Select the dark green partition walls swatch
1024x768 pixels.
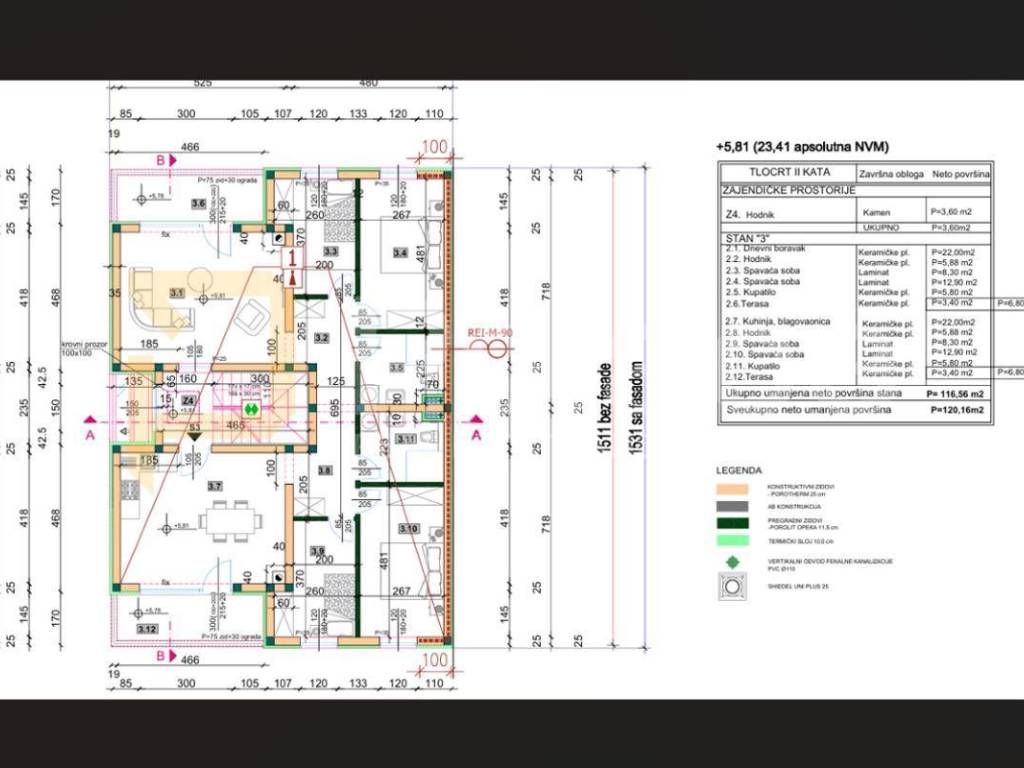[737, 524]
